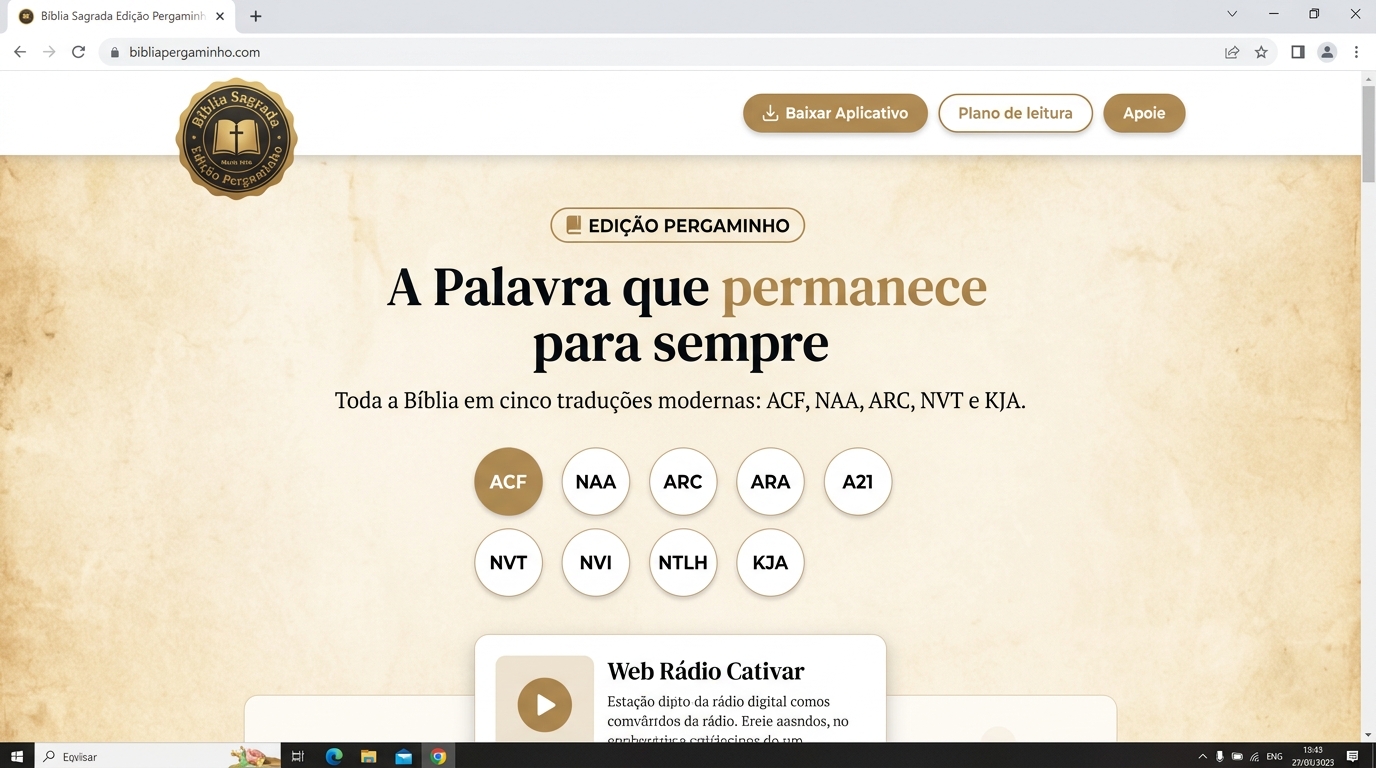
Task: Open Chrome three-dot menu
Action: (x=1356, y=52)
